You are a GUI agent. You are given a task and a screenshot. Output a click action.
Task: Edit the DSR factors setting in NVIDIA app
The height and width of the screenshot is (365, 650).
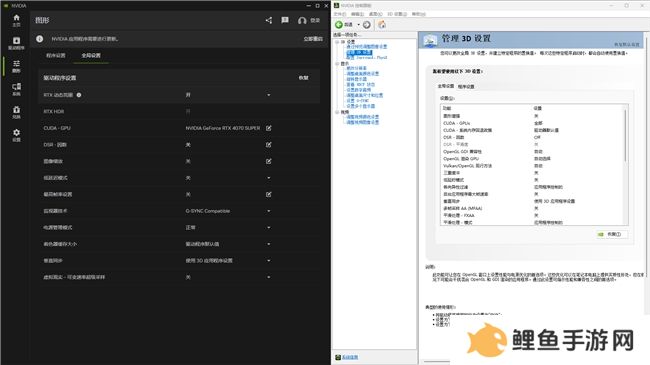269,145
